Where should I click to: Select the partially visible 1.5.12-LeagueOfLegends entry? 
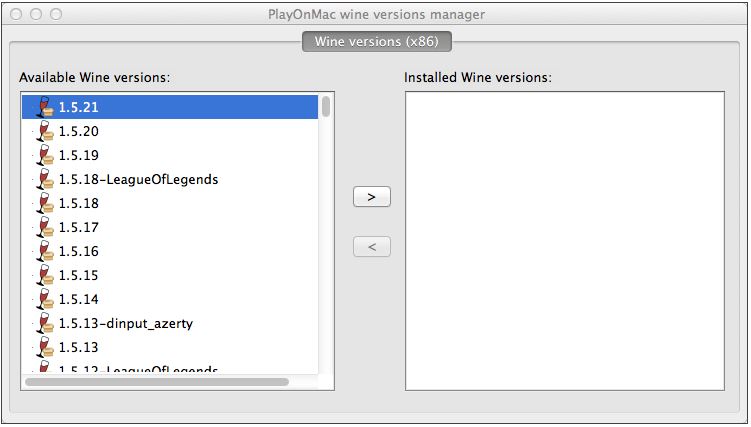(170, 368)
